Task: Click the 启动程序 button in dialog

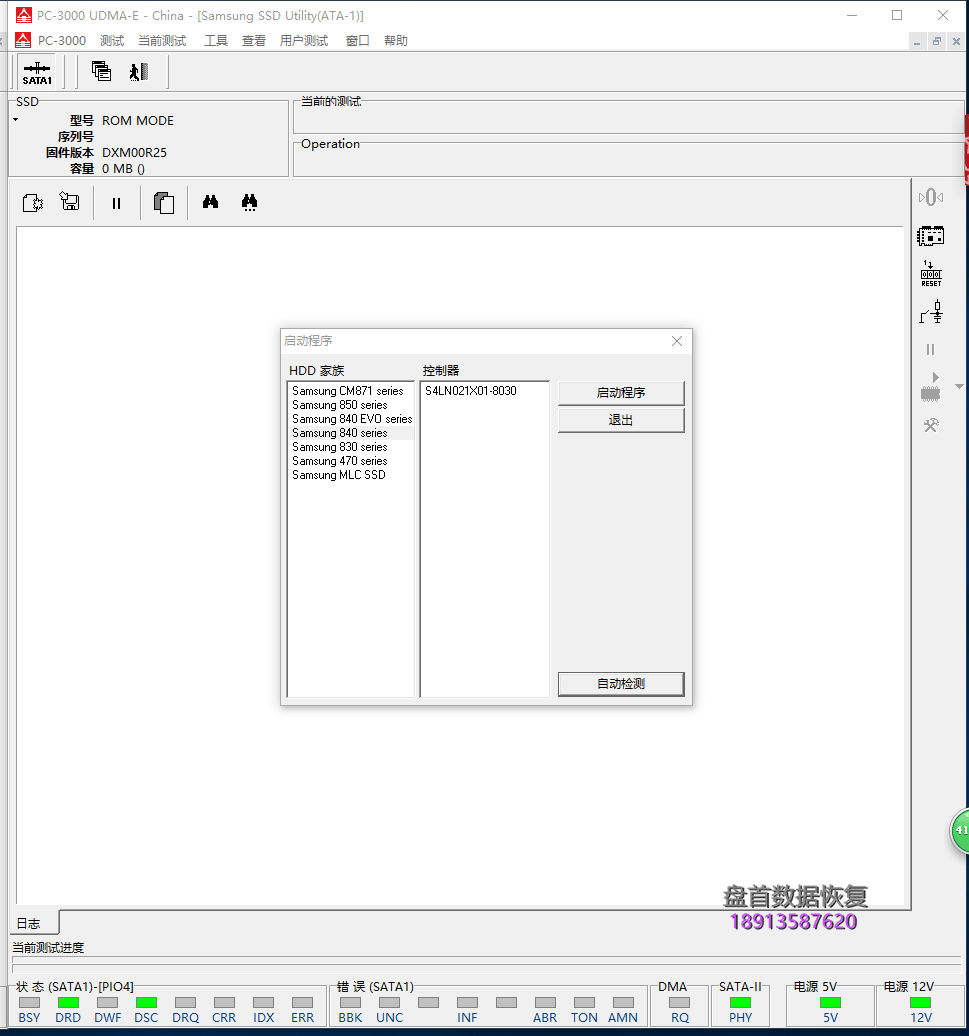Action: (x=621, y=393)
